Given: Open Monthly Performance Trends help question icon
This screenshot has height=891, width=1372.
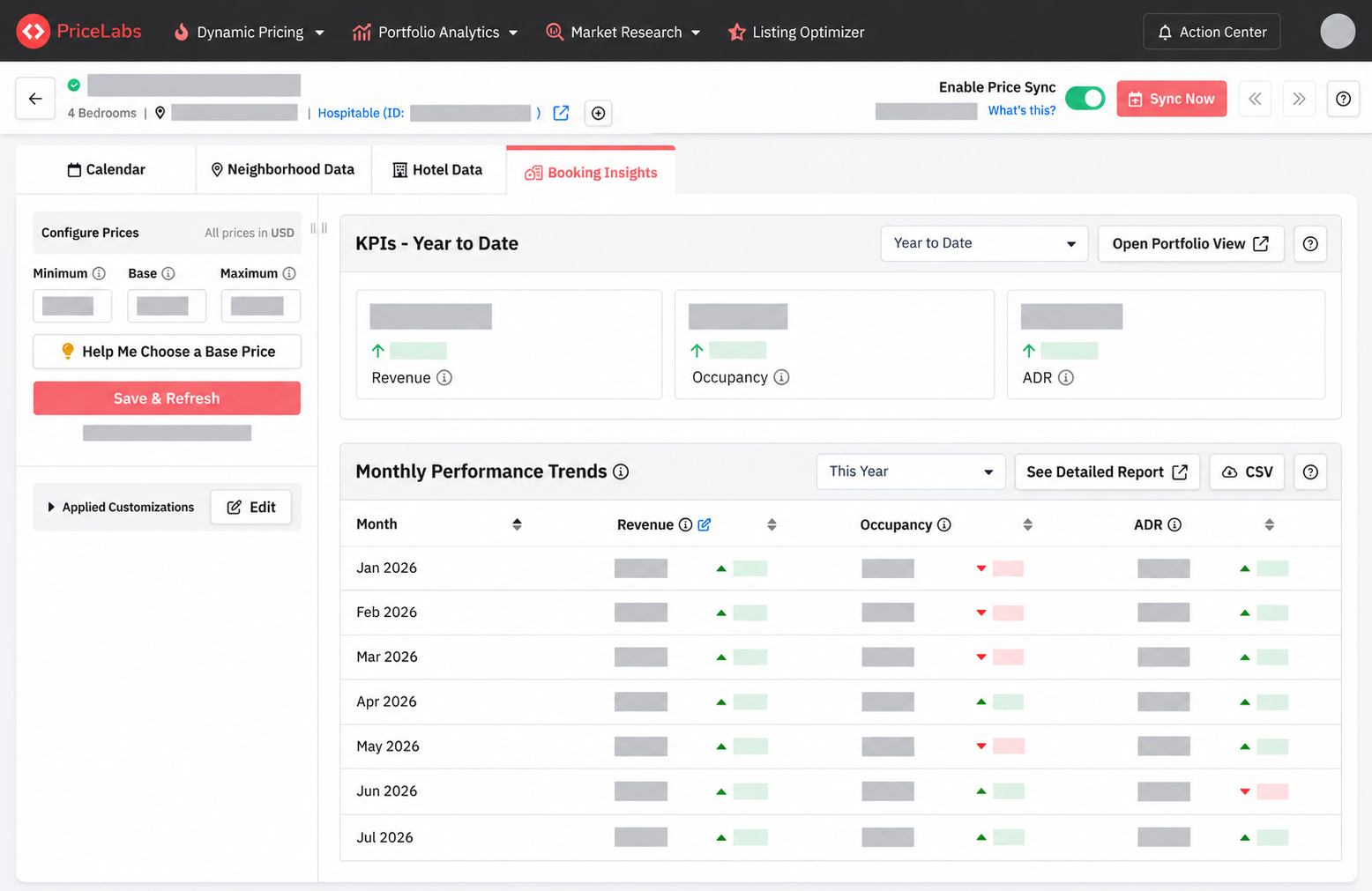Looking at the screenshot, I should 1310,471.
